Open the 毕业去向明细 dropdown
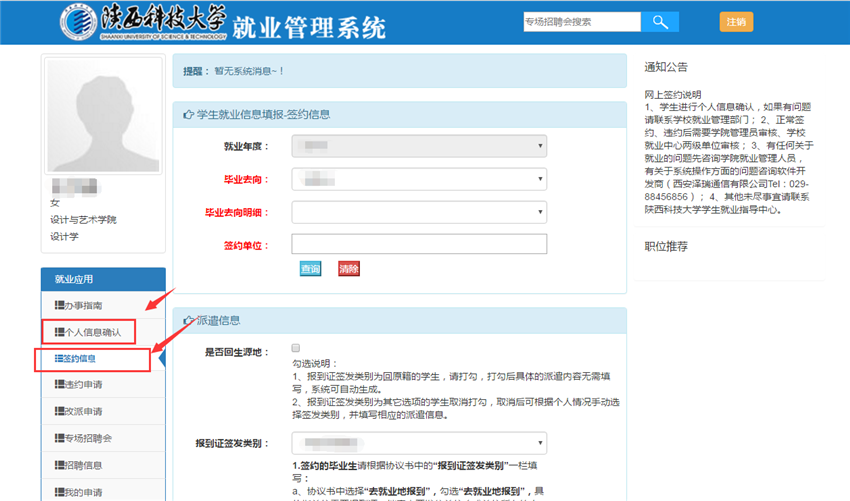Image resolution: width=850 pixels, height=501 pixels. (419, 212)
